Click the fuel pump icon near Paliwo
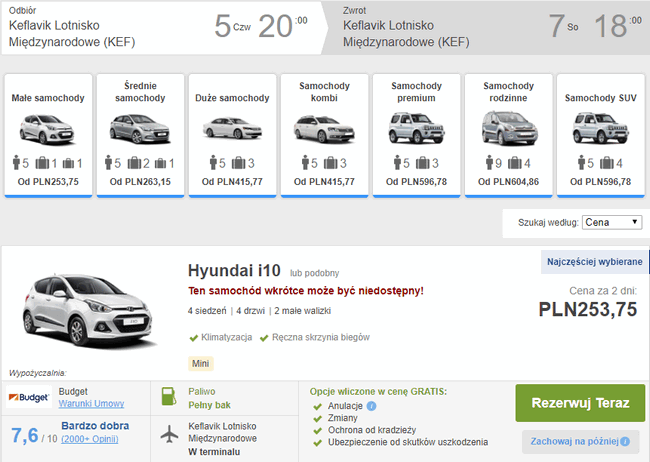Image resolution: width=650 pixels, height=462 pixels. [x=169, y=396]
